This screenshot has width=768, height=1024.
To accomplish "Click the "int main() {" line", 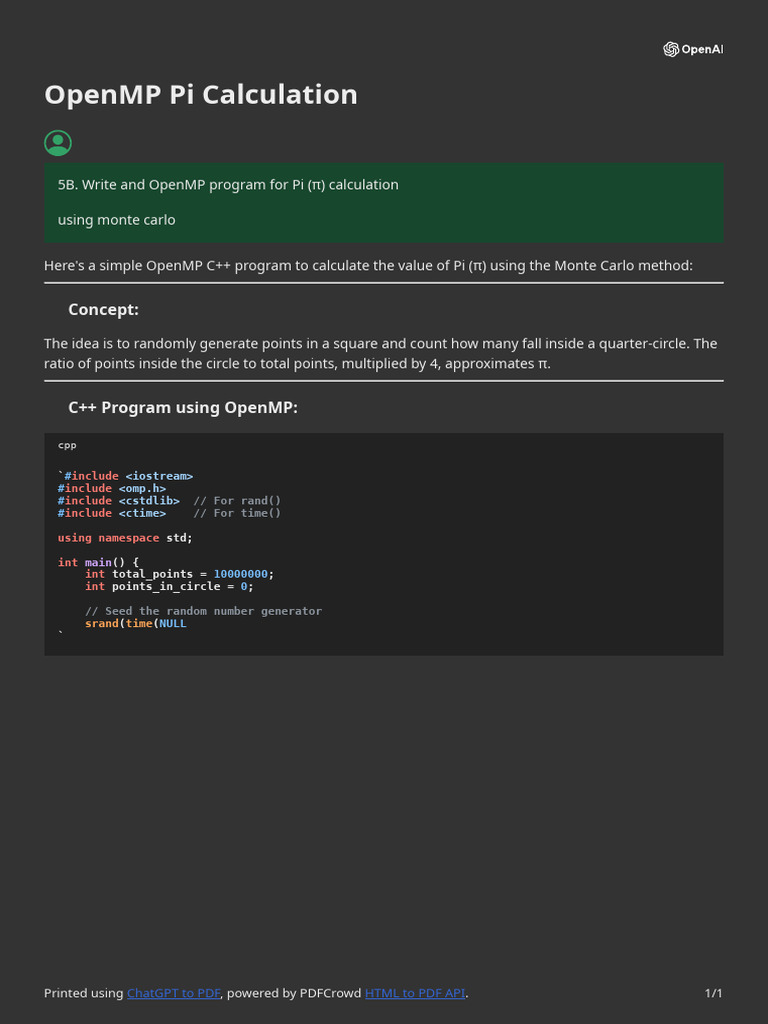I will [99, 562].
